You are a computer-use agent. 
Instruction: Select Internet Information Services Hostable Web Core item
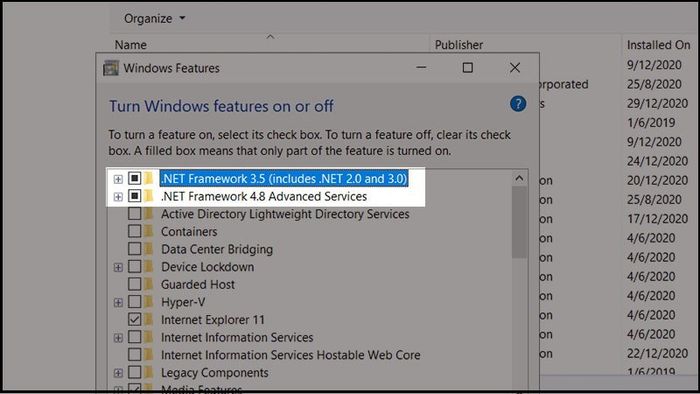[290, 355]
